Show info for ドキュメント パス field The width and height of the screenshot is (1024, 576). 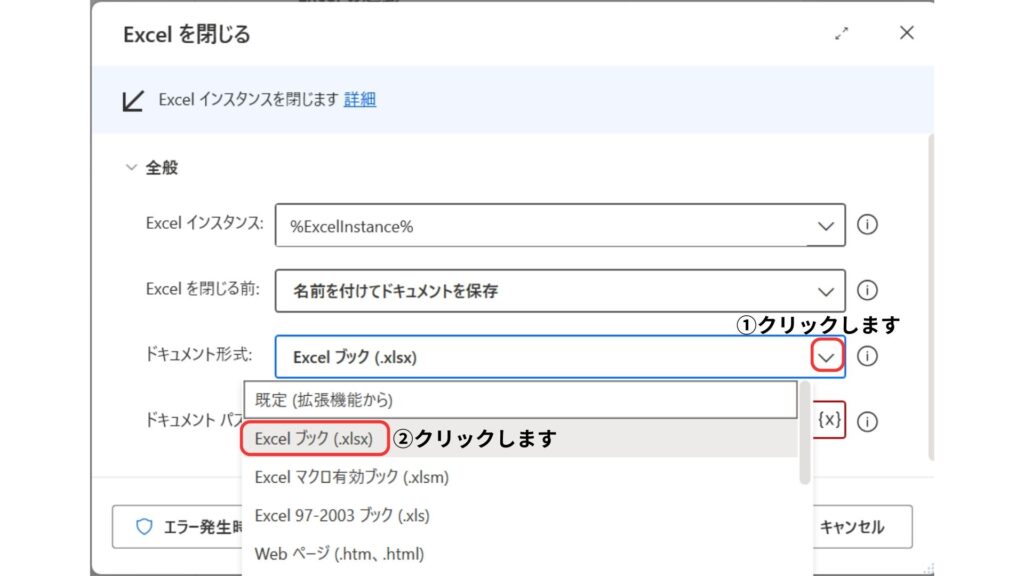867,421
